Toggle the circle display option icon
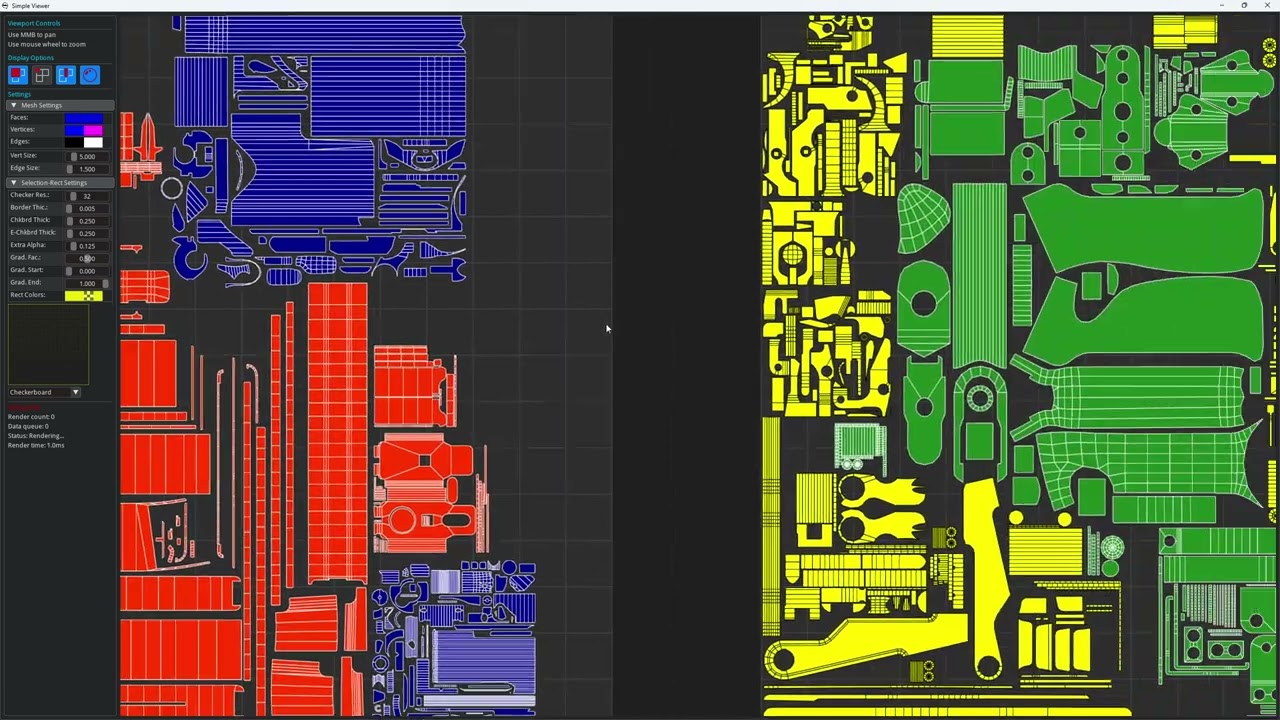Viewport: 1280px width, 720px height. (x=90, y=75)
